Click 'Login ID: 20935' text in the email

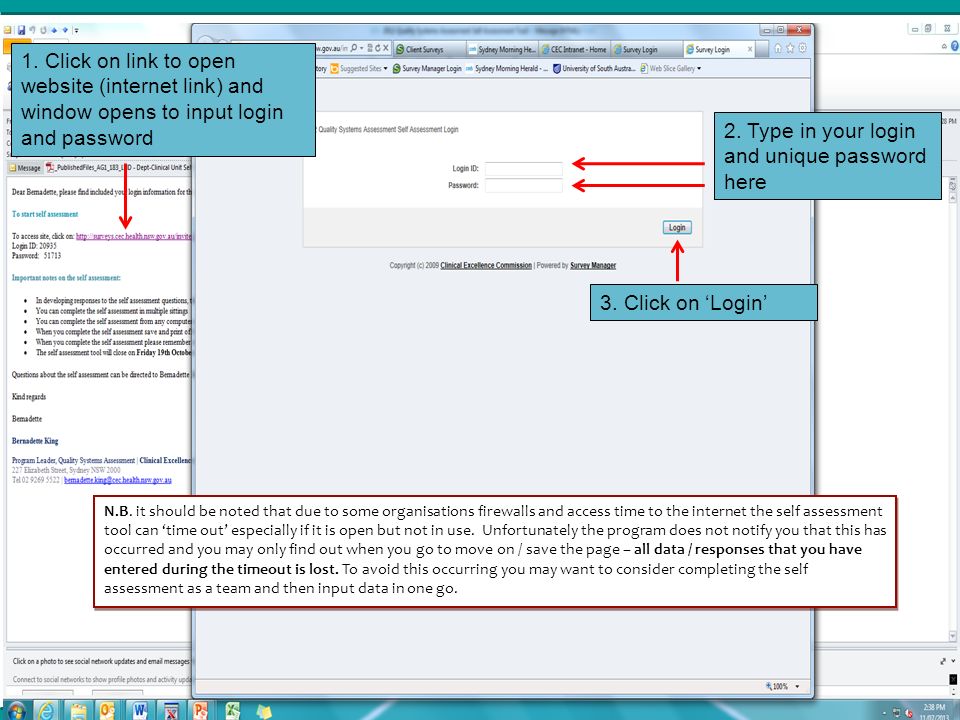point(34,246)
